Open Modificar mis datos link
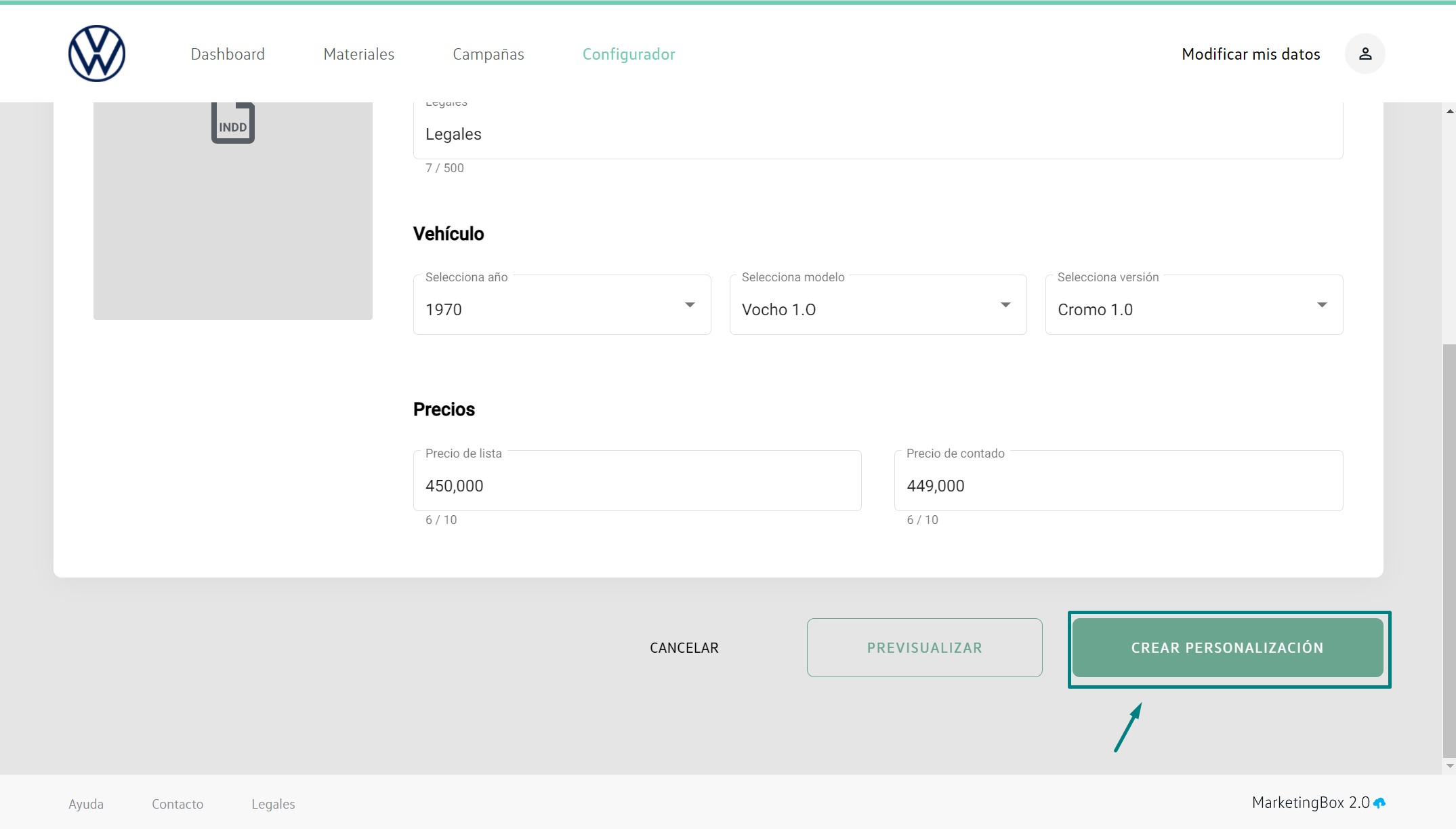 [x=1250, y=54]
